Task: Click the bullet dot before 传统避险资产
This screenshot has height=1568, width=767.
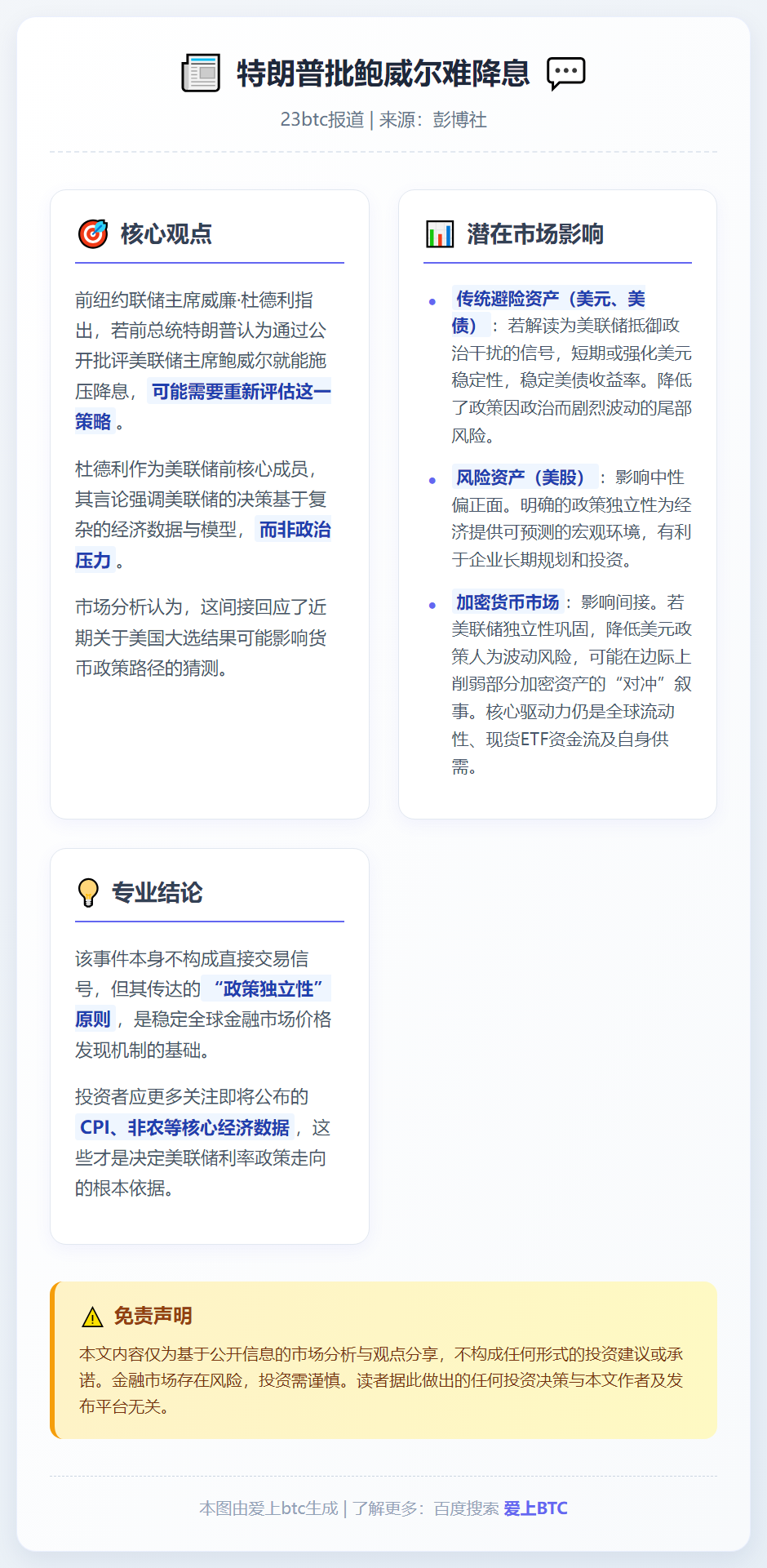Action: point(432,302)
